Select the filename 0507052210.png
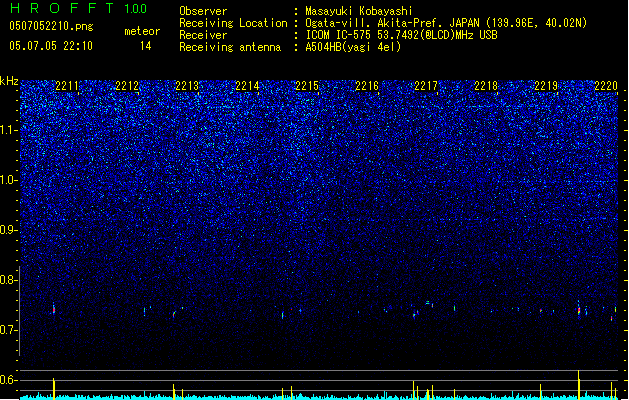The height and width of the screenshot is (400, 629). pos(51,26)
